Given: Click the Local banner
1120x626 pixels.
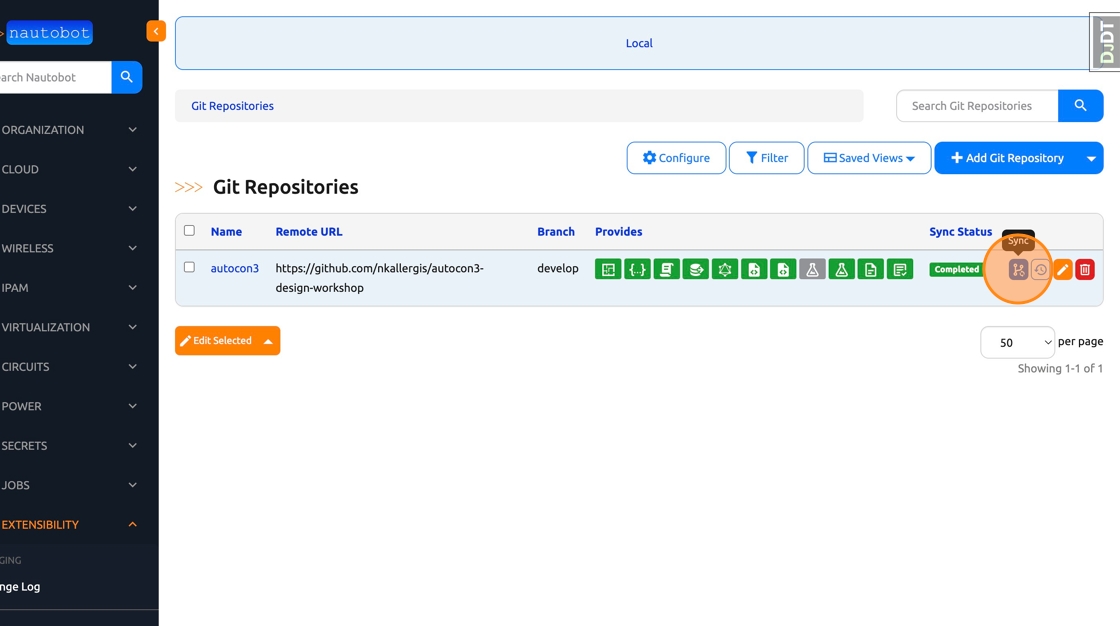Looking at the screenshot, I should 639,43.
